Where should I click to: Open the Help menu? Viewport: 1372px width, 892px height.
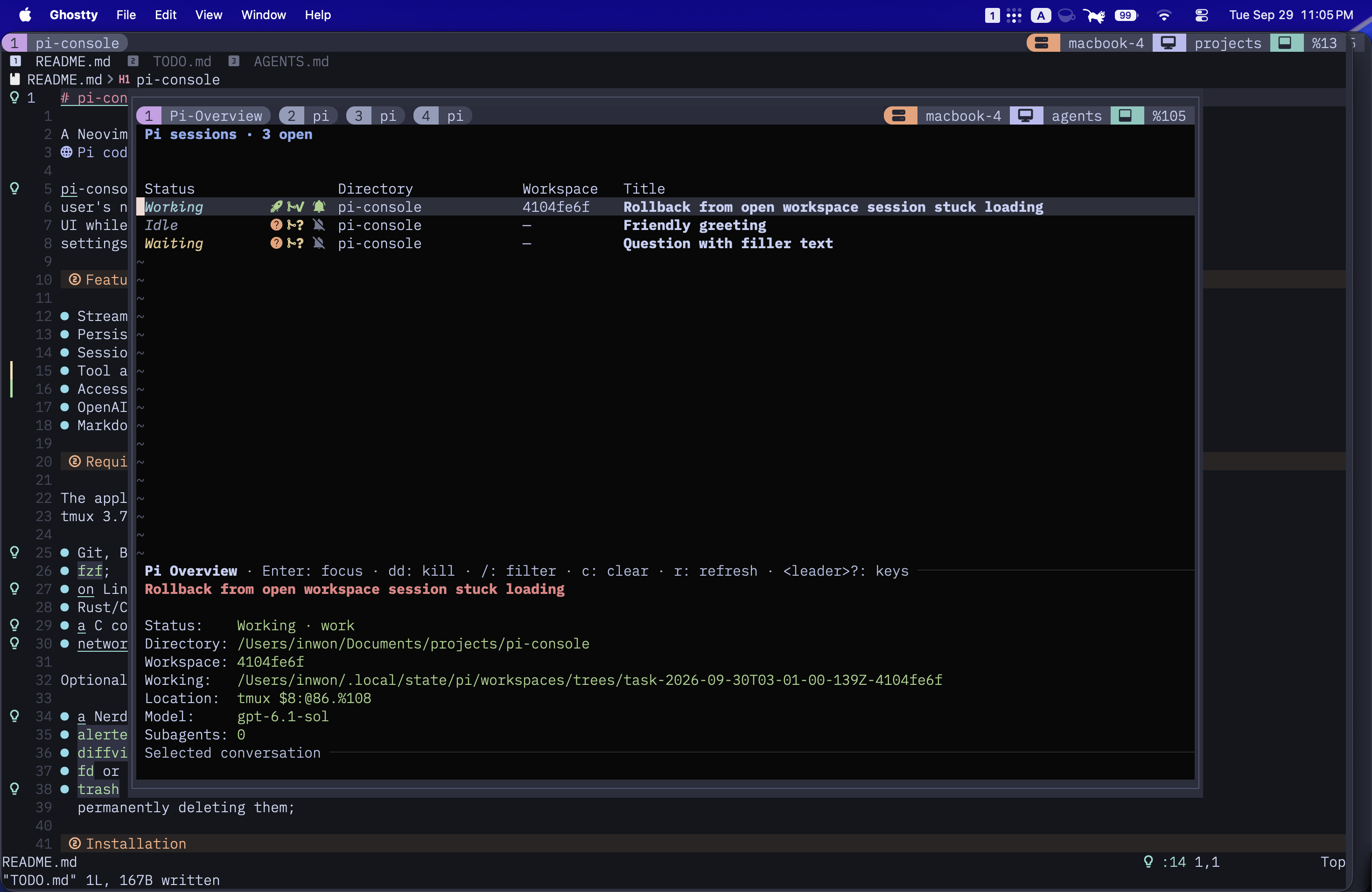[x=318, y=15]
